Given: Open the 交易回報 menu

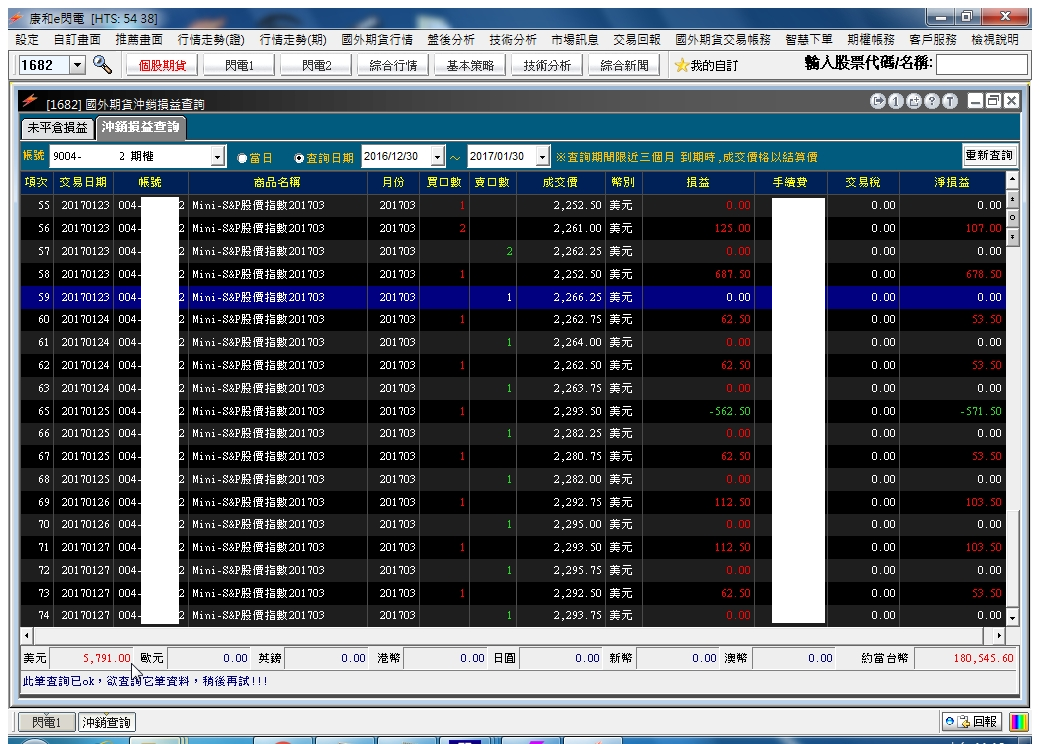Looking at the screenshot, I should tap(637, 40).
